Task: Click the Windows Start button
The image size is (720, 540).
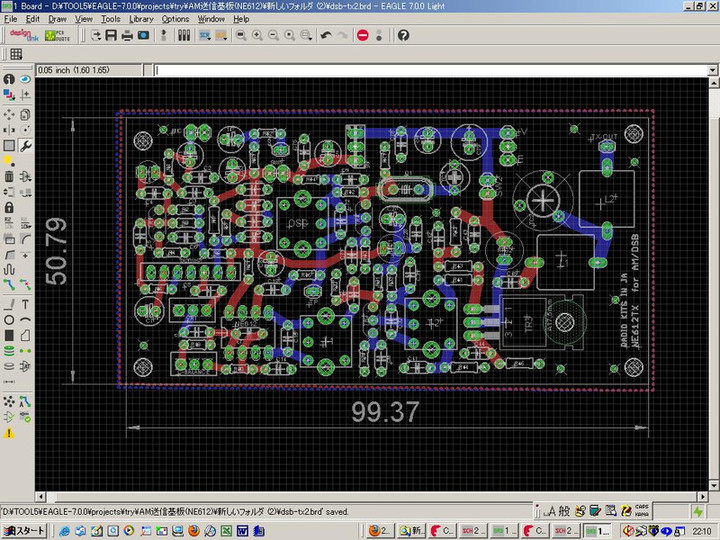Action: [24, 530]
